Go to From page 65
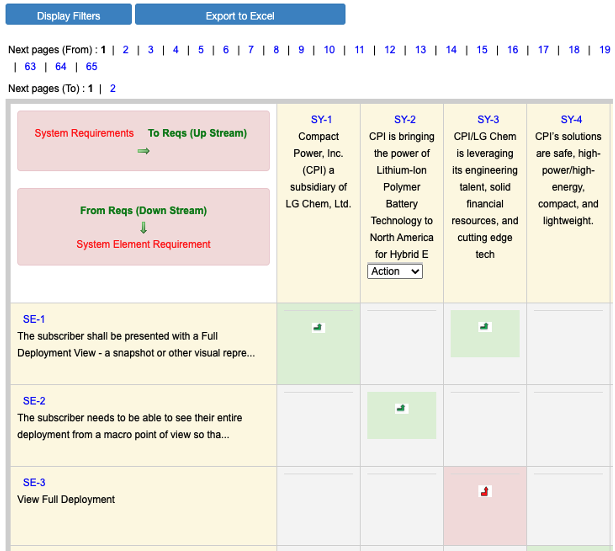Image resolution: width=615 pixels, height=551 pixels. [x=91, y=67]
